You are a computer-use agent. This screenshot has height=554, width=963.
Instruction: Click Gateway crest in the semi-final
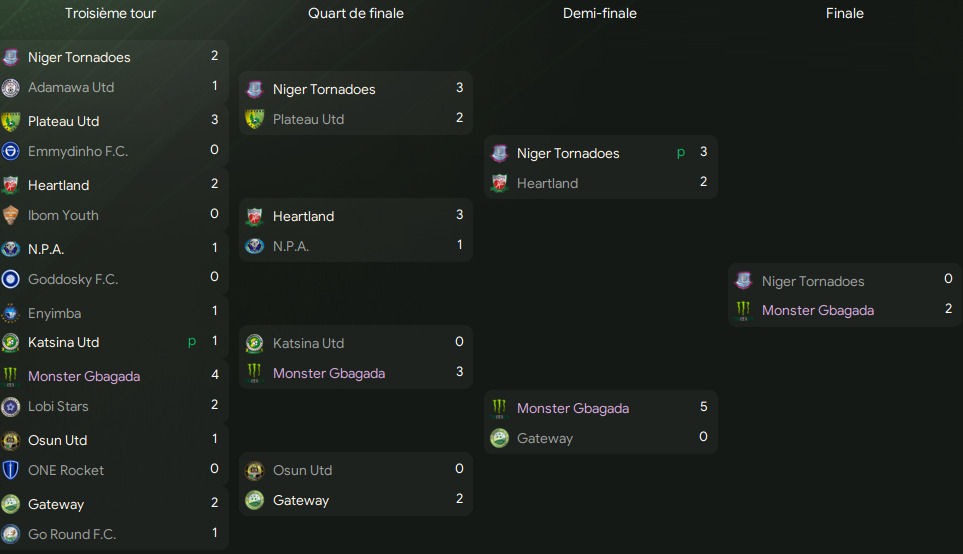click(500, 438)
